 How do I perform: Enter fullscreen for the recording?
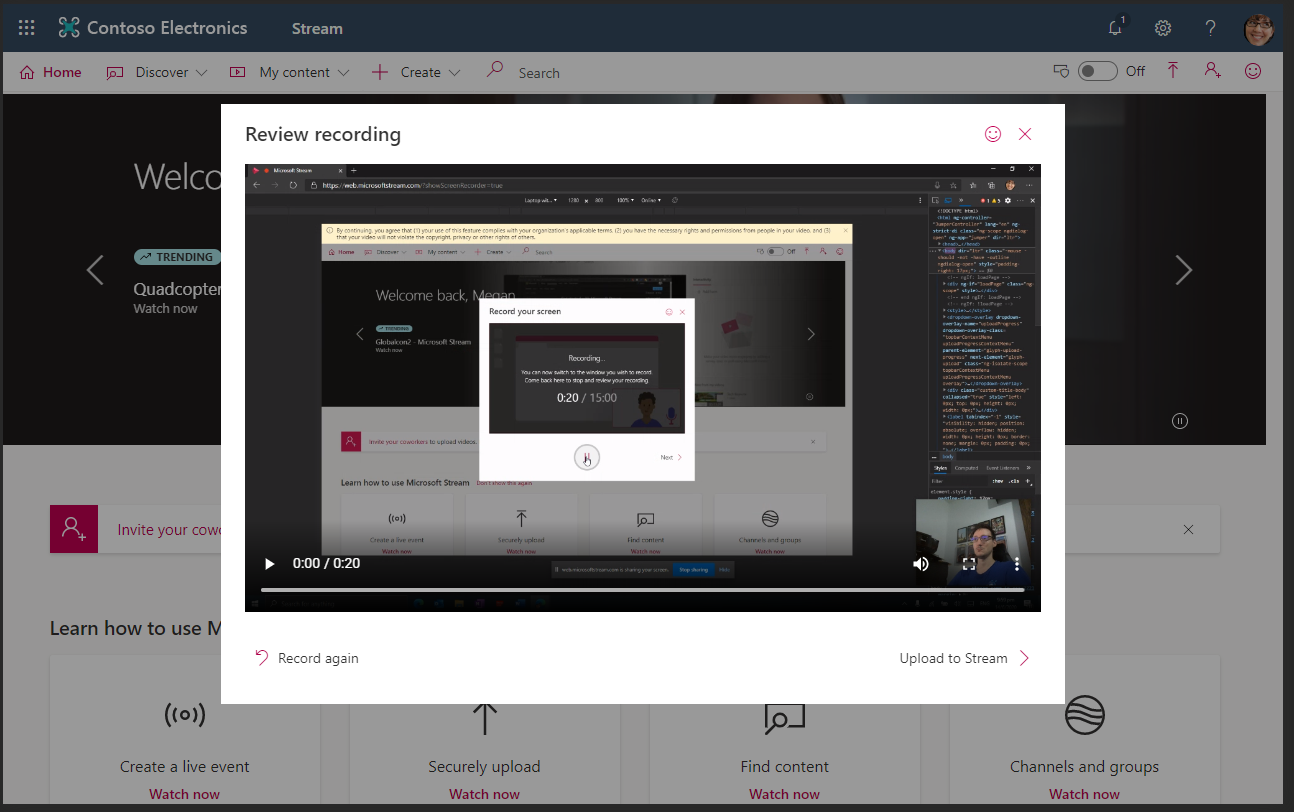tap(969, 564)
